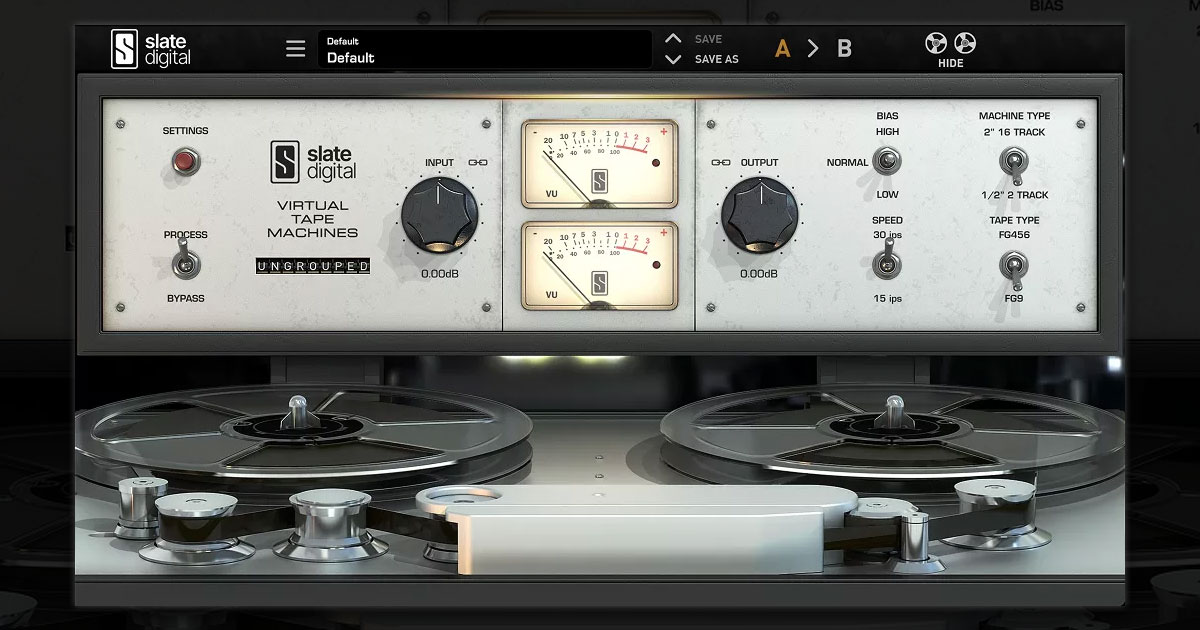
Task: Click the down chevron to load next preset
Action: click(x=673, y=57)
